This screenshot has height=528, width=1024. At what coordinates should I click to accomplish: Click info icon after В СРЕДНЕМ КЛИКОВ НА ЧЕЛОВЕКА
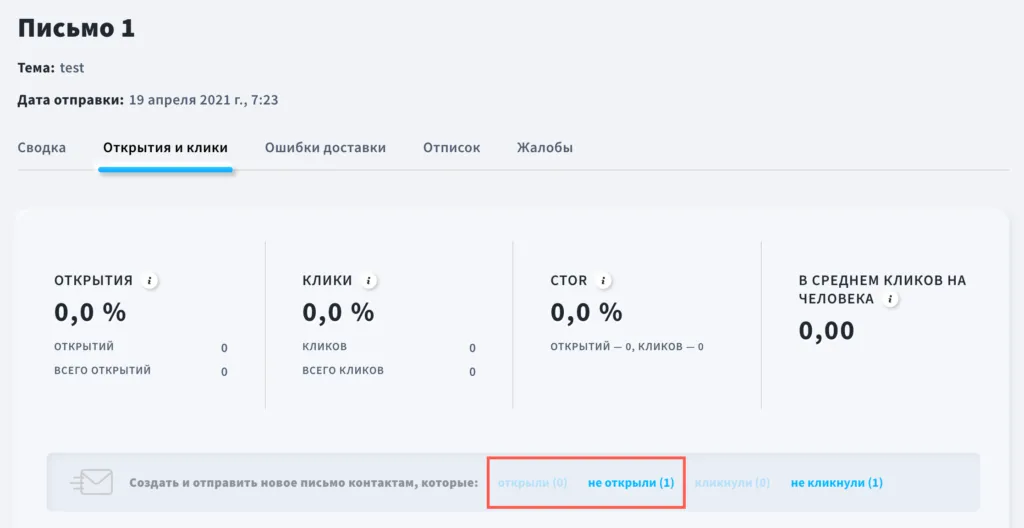pyautogui.click(x=889, y=299)
